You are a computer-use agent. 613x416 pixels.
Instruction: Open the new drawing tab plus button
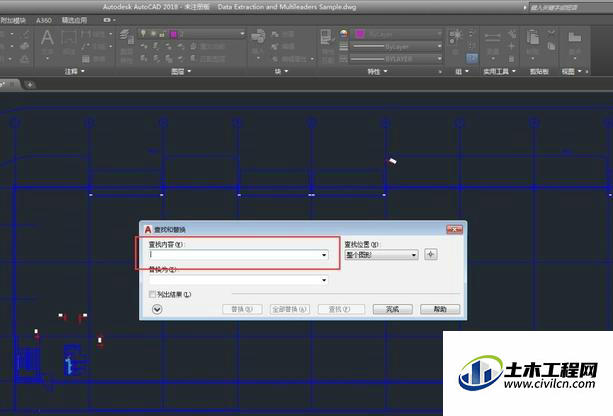(30, 84)
